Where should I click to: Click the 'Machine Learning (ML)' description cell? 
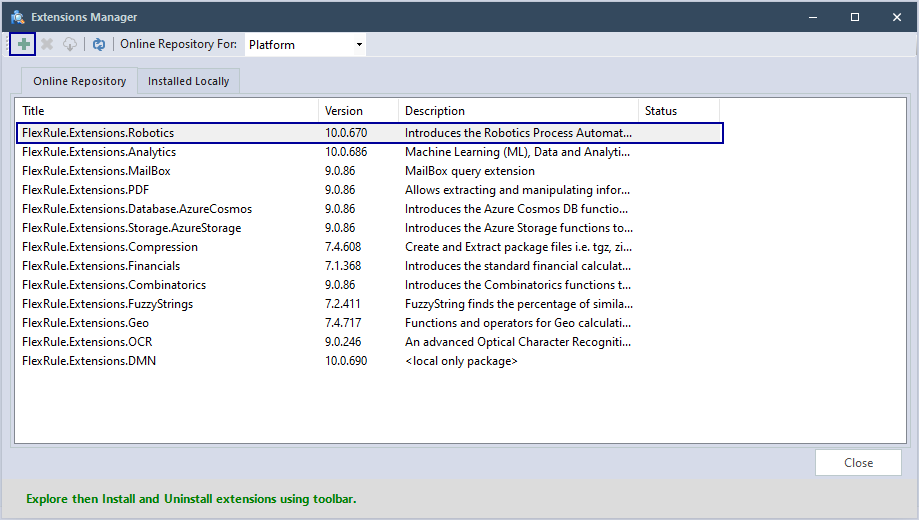point(518,152)
